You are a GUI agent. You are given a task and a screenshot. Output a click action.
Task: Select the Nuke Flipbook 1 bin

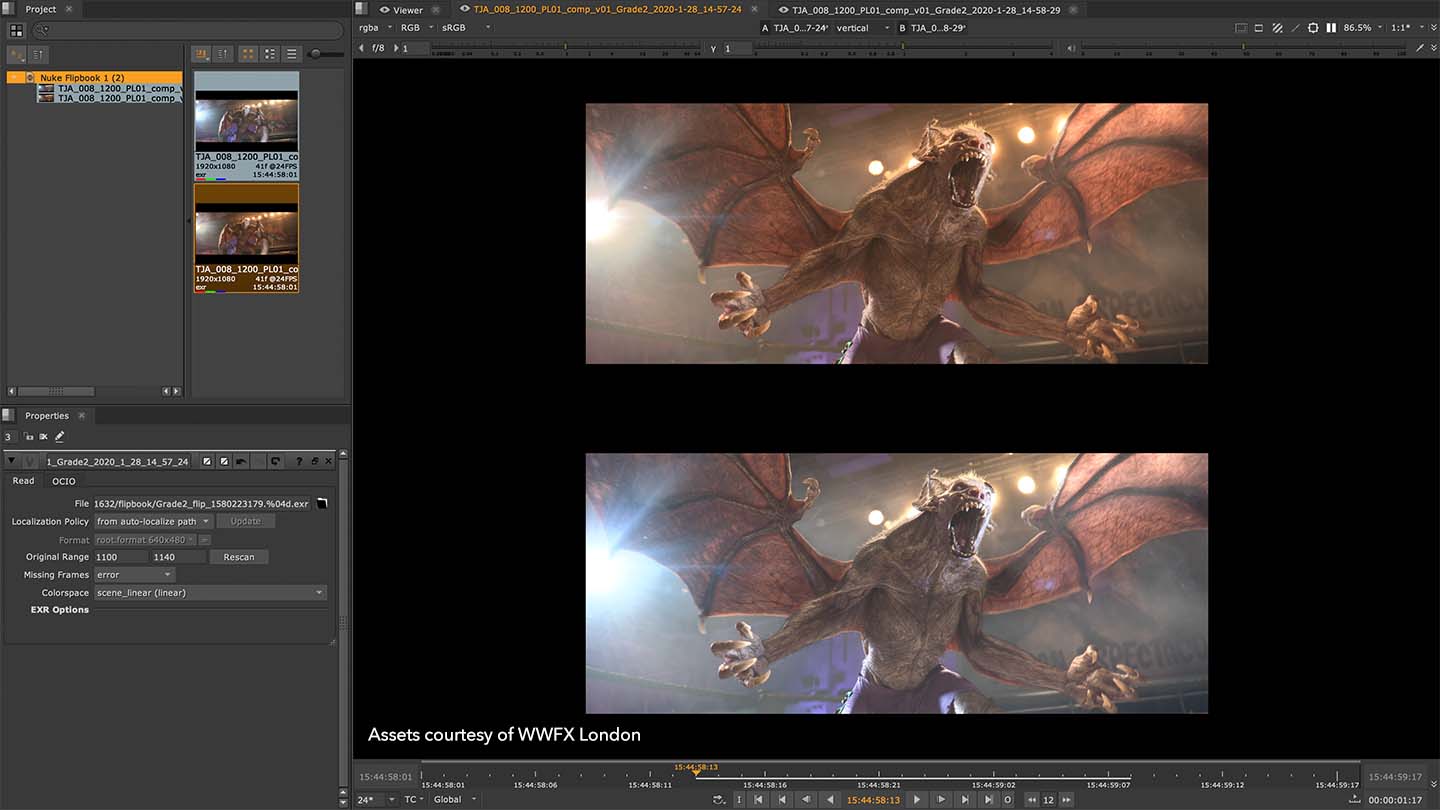click(82, 77)
